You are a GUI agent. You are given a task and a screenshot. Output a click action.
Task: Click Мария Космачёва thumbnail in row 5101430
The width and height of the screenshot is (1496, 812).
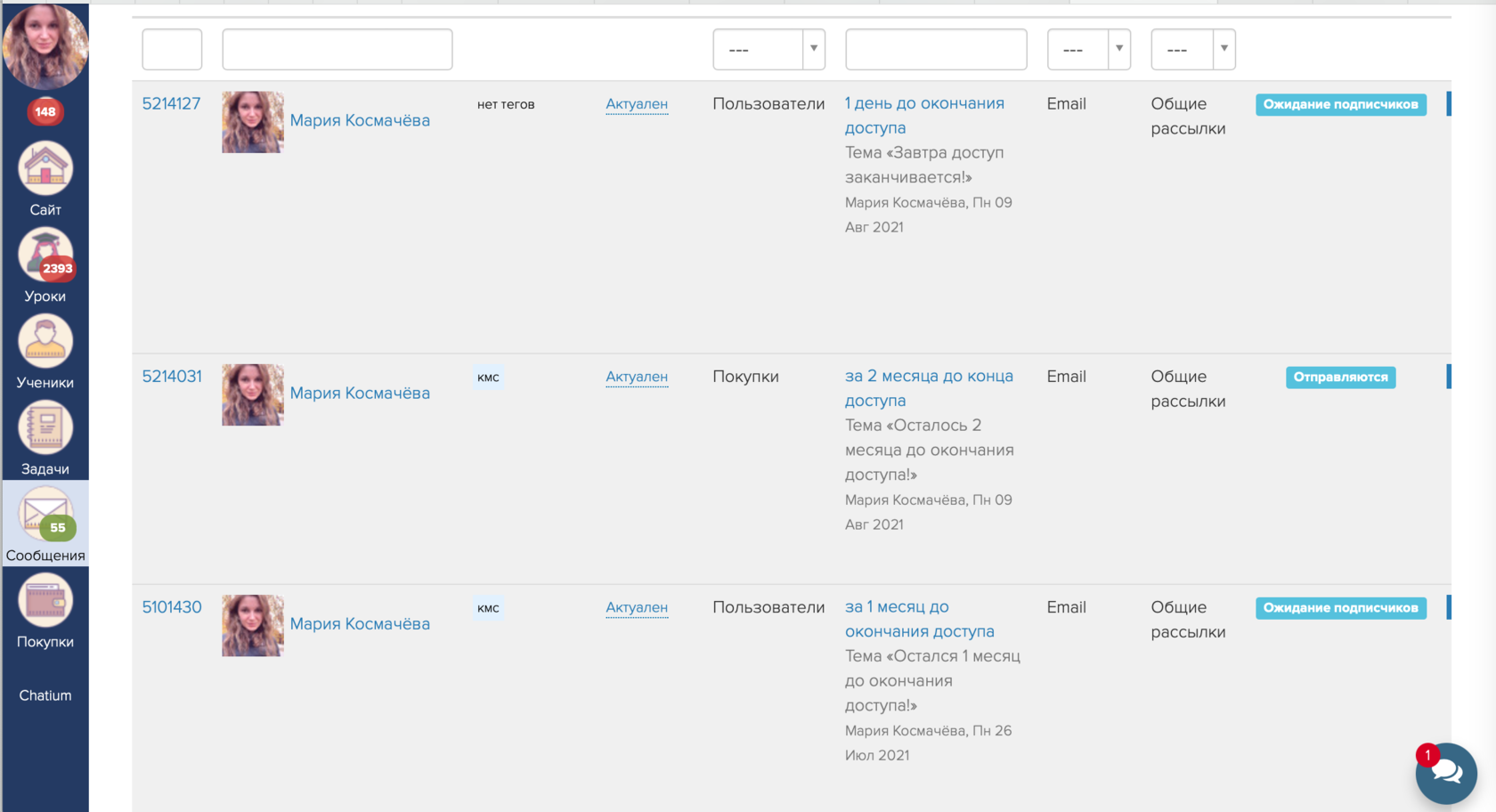click(x=253, y=626)
